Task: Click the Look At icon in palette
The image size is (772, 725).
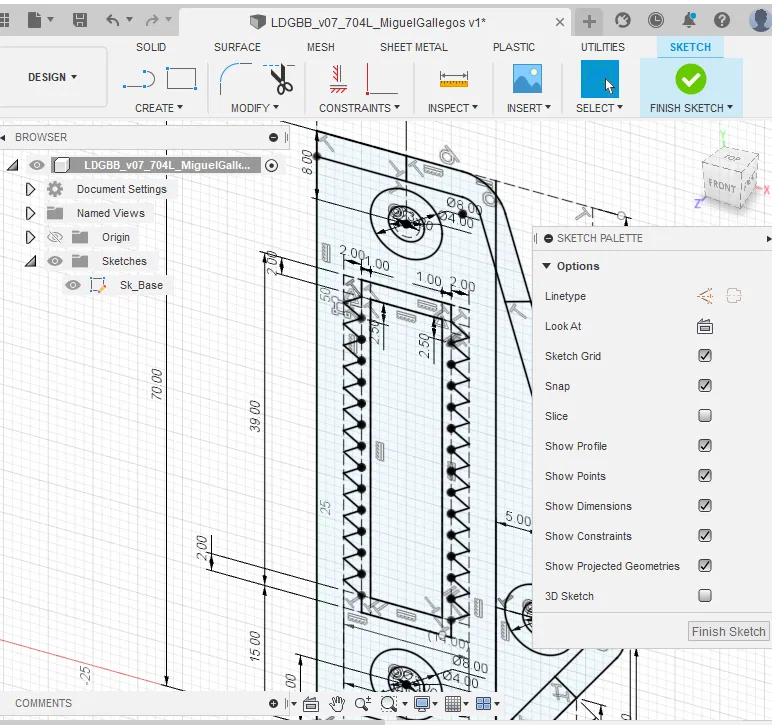Action: point(704,326)
